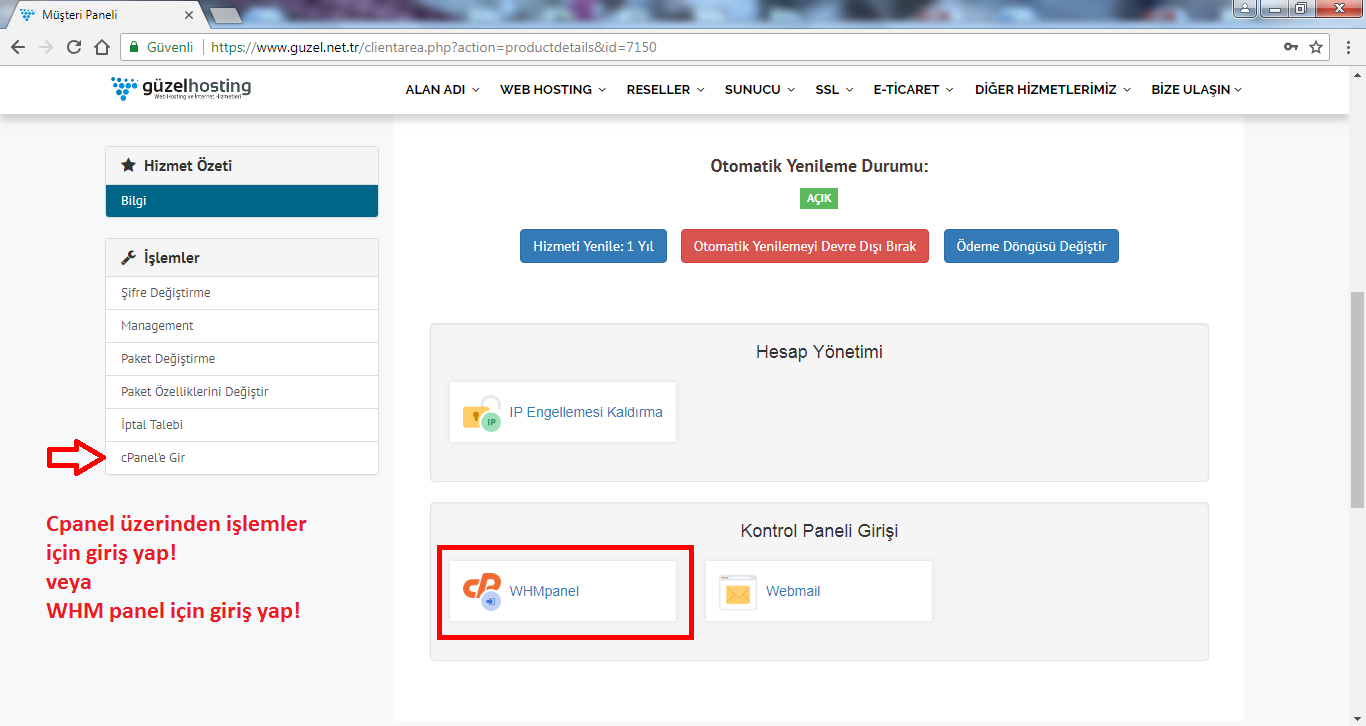Click the WHMpanel cPanel icon
Screen dimensions: 1366x726
pyautogui.click(x=482, y=591)
